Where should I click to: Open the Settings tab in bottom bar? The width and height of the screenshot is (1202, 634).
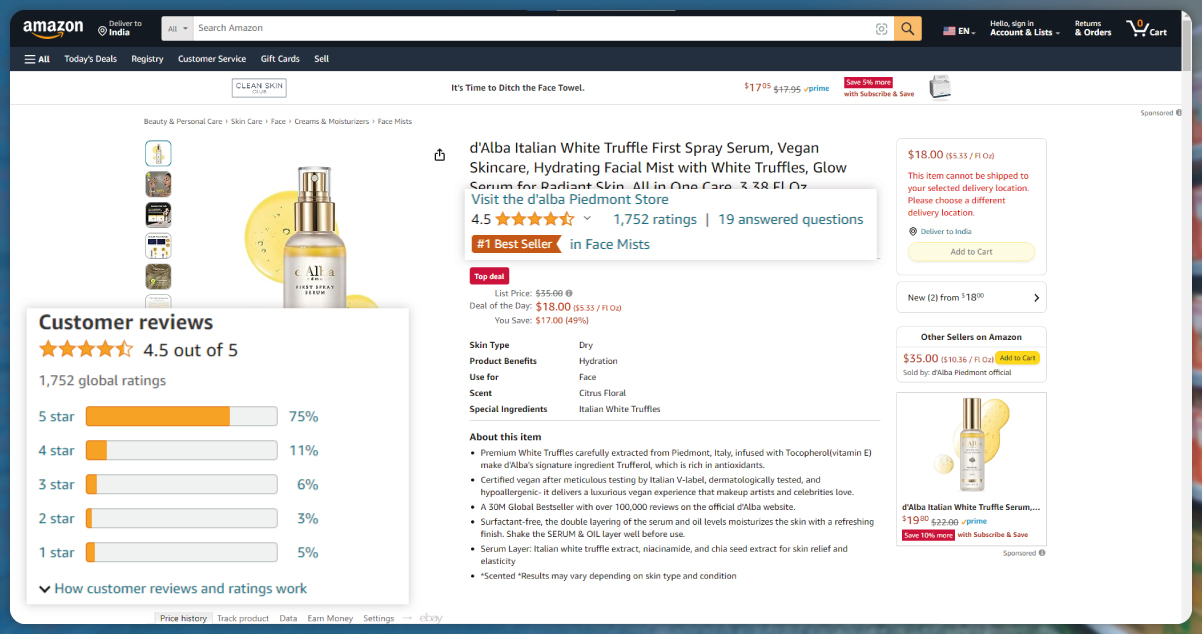click(379, 618)
